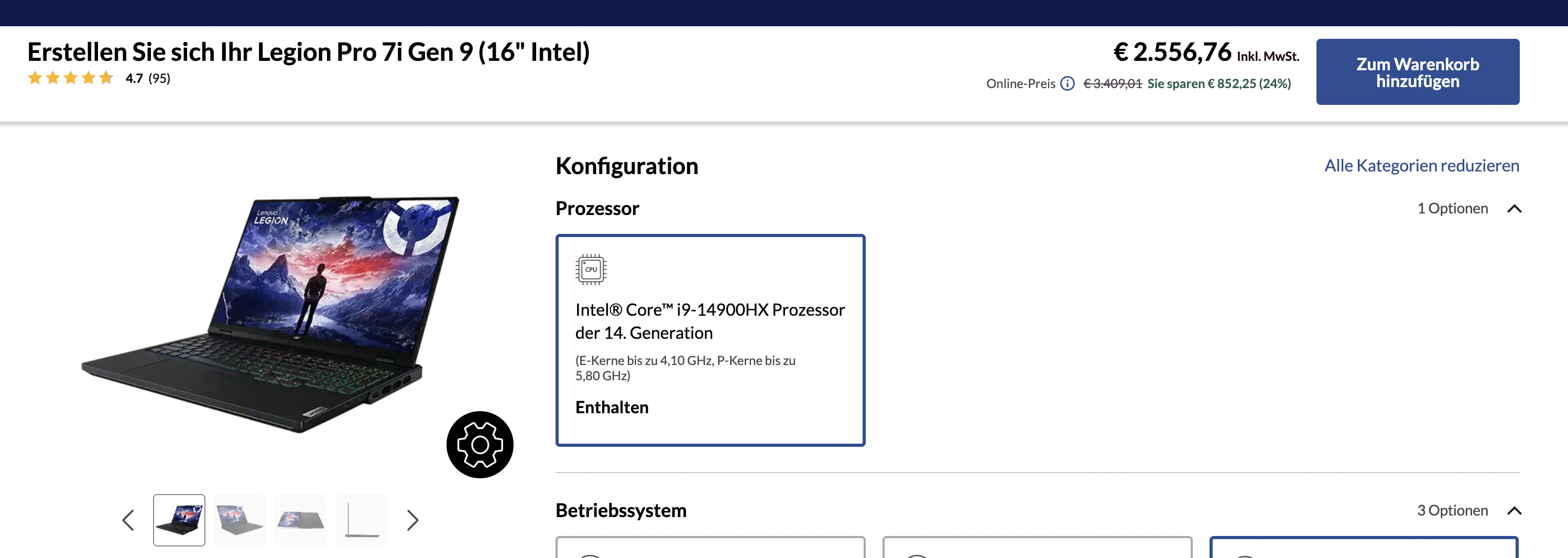Click 'Enthalten' label in processor card

pos(612,407)
